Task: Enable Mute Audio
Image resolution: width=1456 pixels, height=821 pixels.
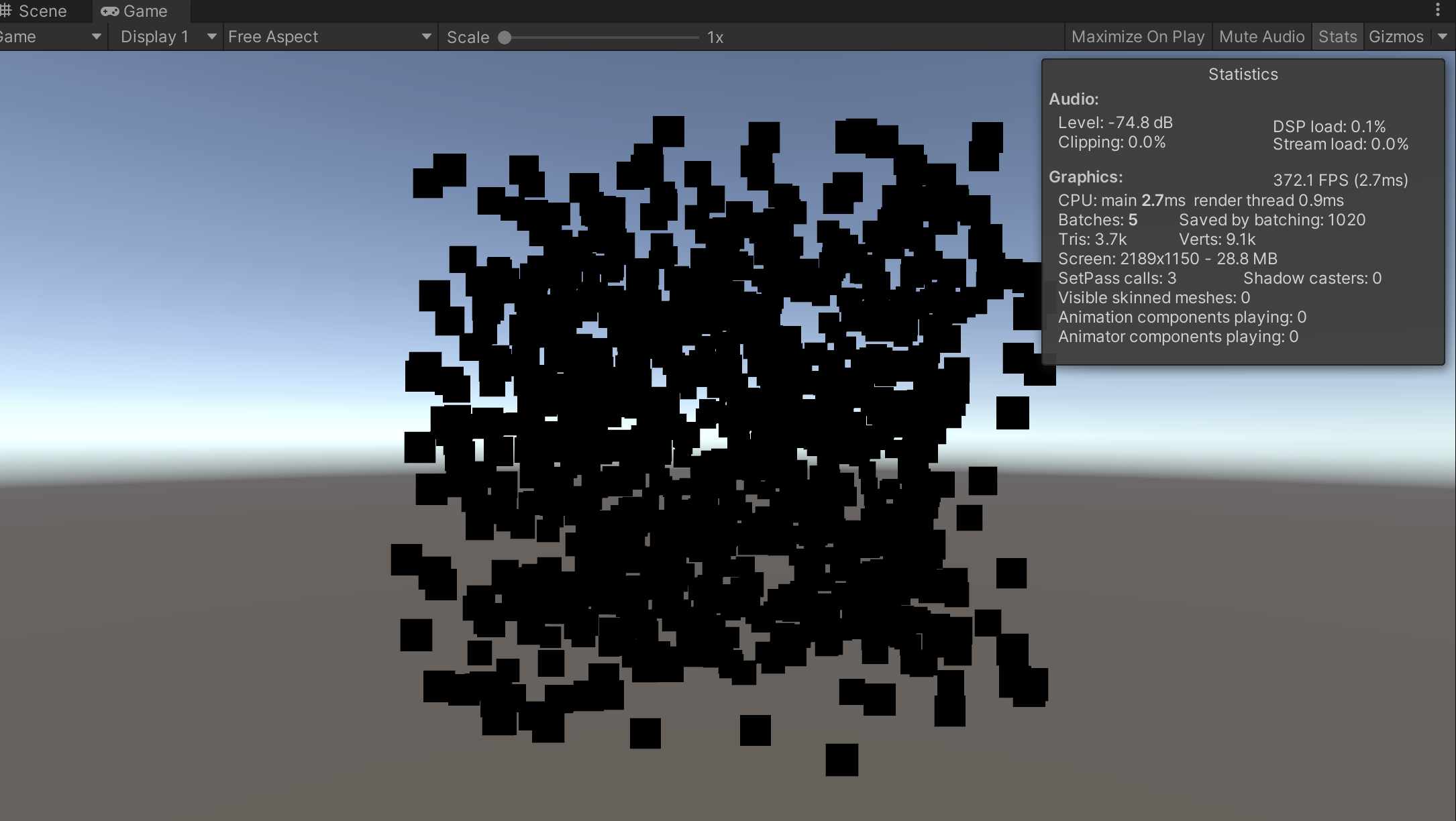Action: coord(1261,36)
